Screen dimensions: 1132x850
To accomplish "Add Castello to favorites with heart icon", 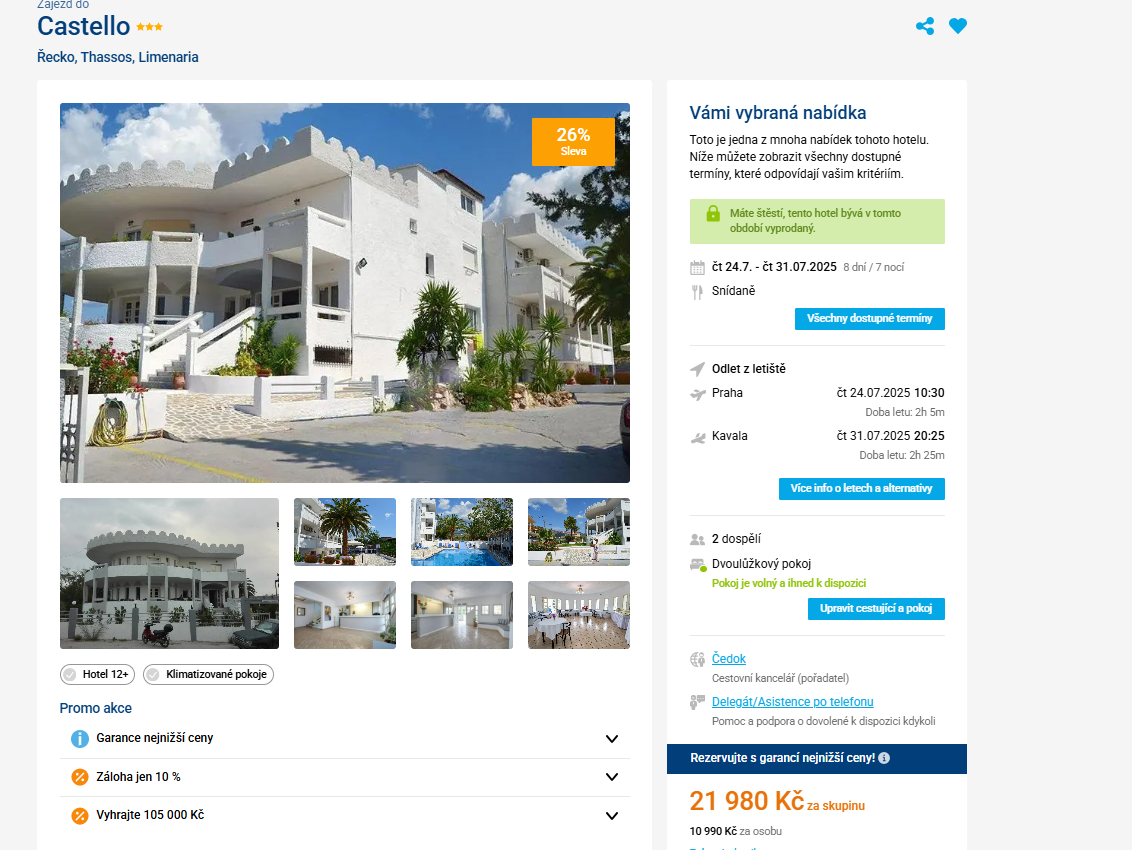I will (x=957, y=26).
